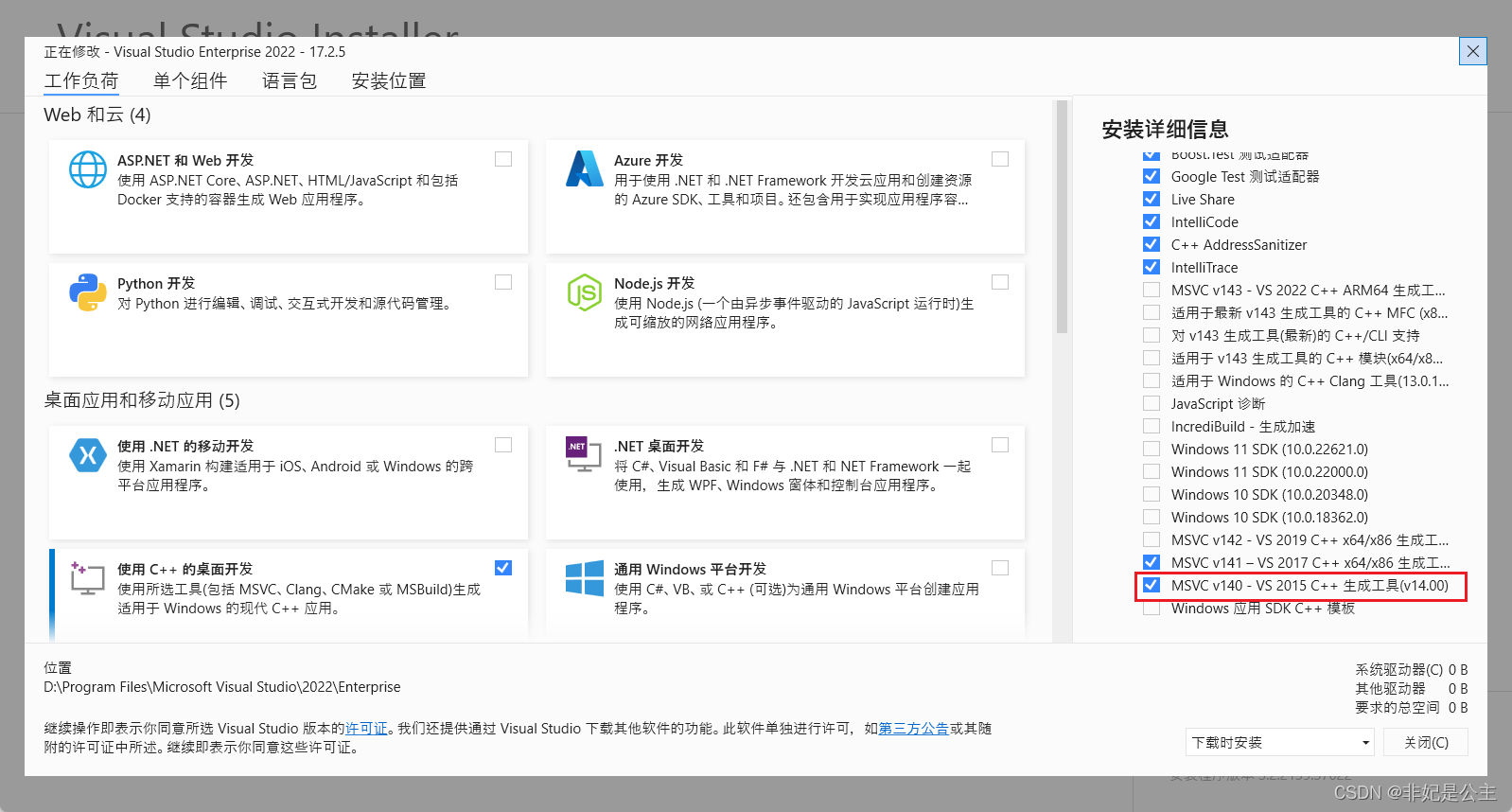Click 桌面应用和移动应用 (5) heading
Screen dimensions: 1512x812
[142, 400]
